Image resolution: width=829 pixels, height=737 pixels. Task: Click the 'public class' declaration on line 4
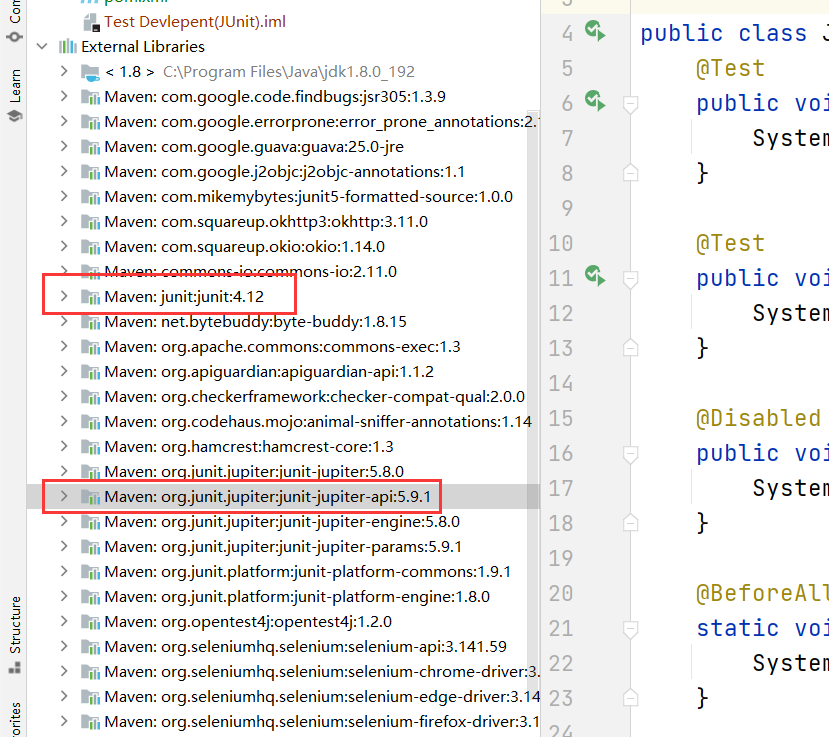[x=723, y=33]
